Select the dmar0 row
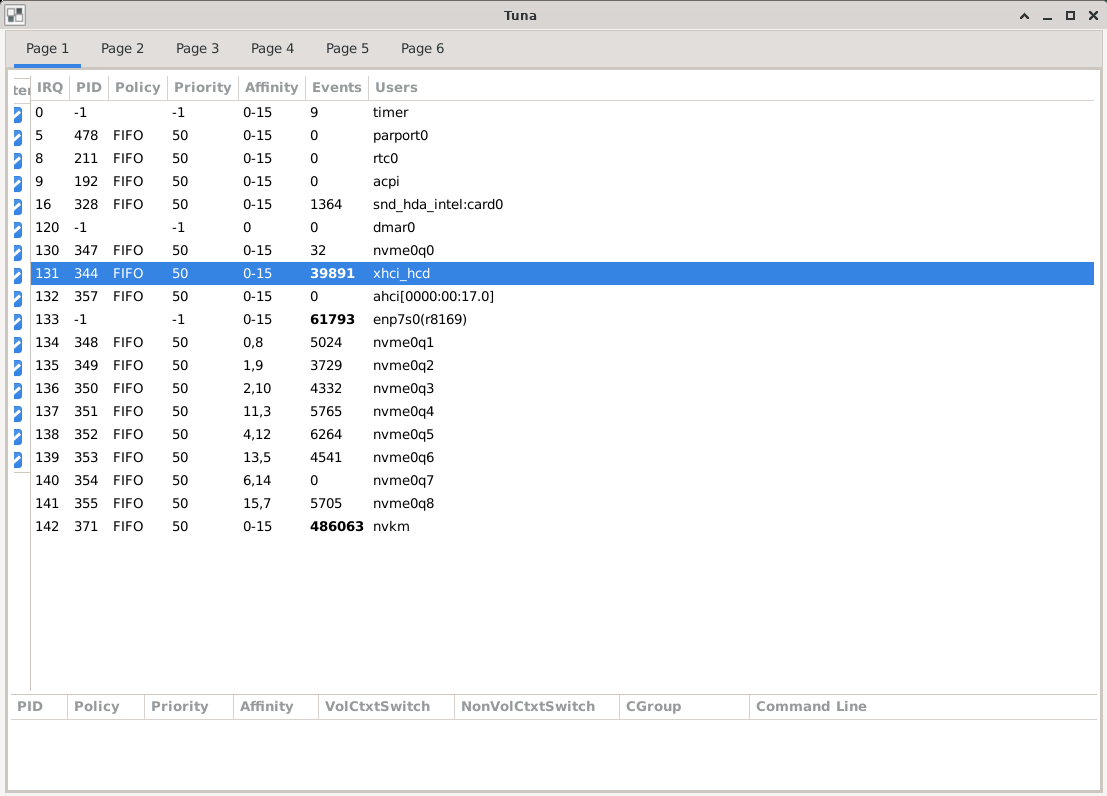This screenshot has height=796, width=1107. click(562, 227)
